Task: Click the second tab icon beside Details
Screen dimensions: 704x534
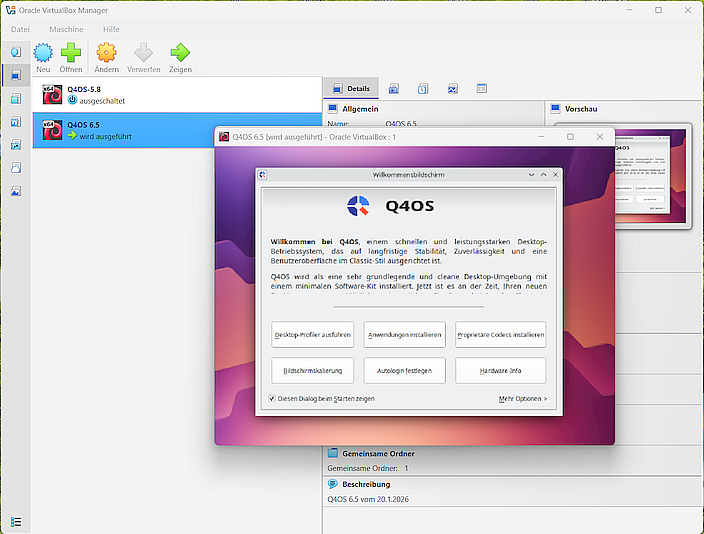Action: coord(394,89)
